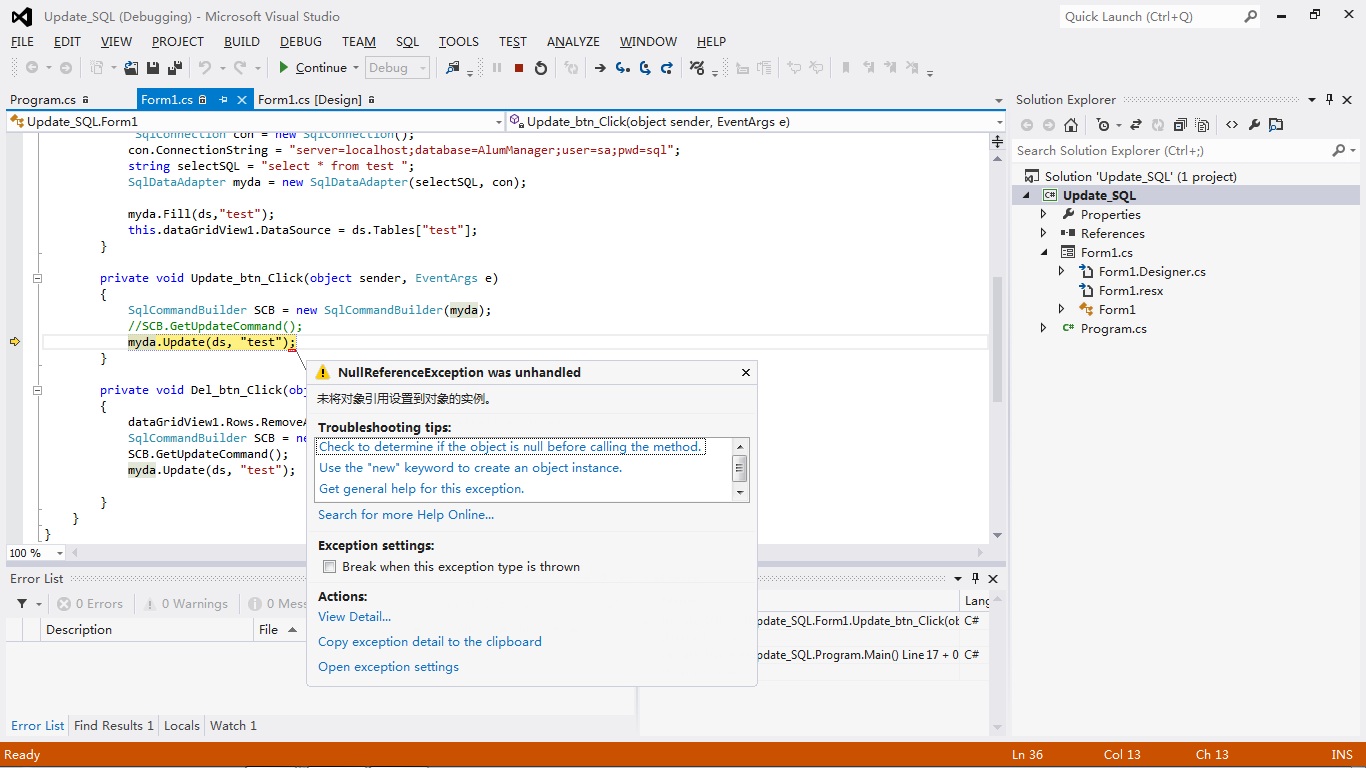This screenshot has width=1366, height=768.
Task: Switch to the Program.cs editor tab
Action: coord(43,100)
